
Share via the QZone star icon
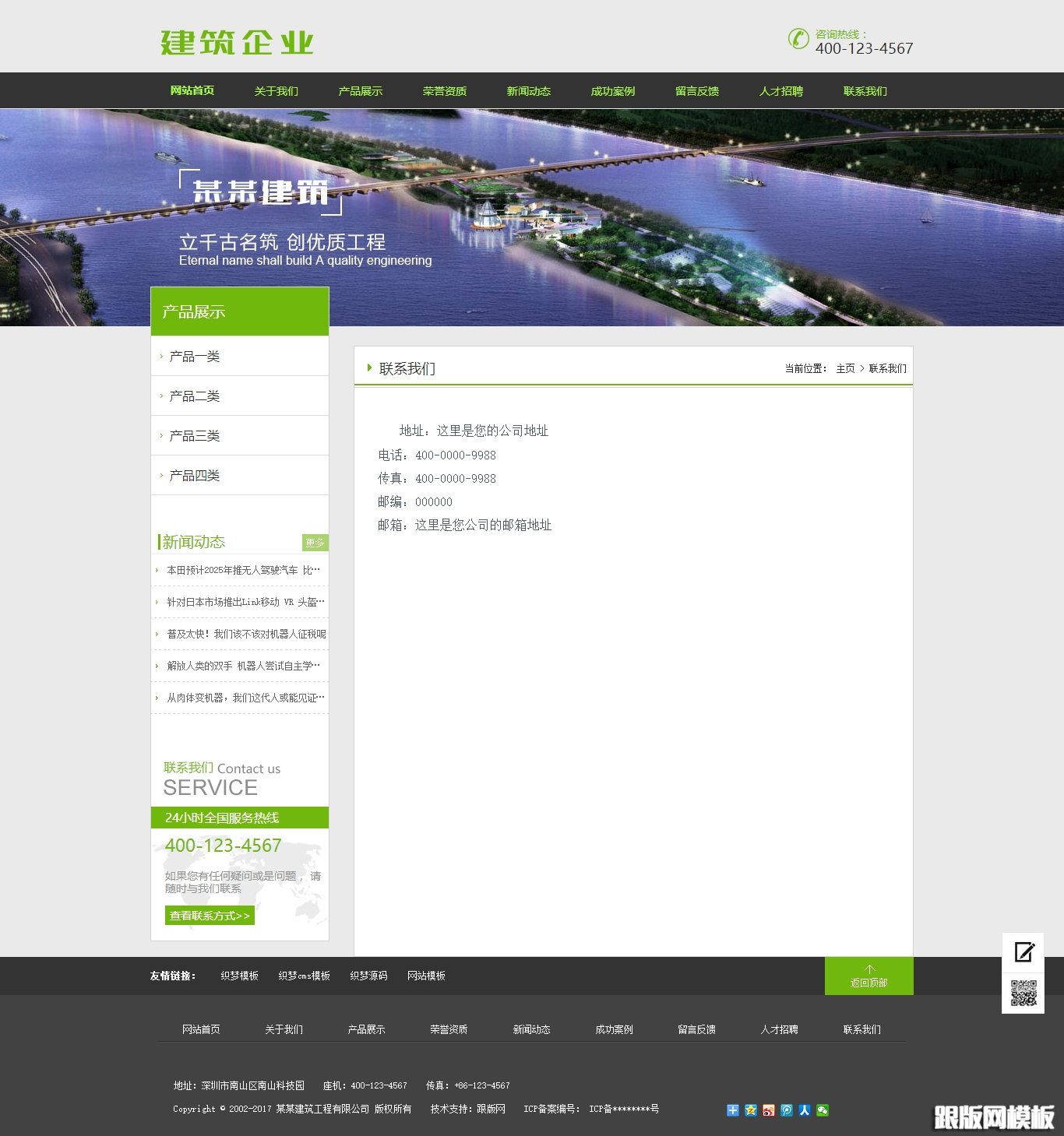pos(750,1110)
